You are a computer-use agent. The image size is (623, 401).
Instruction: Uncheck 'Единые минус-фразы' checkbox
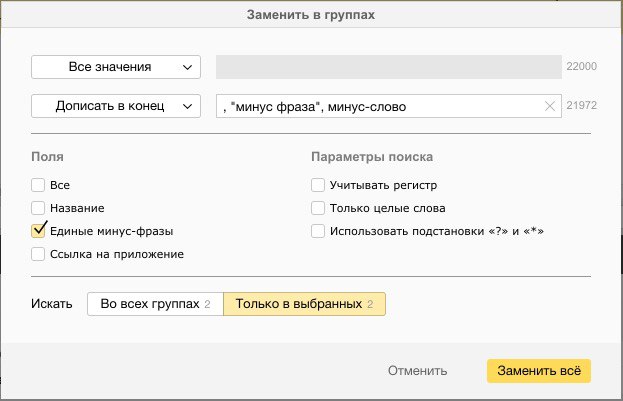(x=38, y=231)
